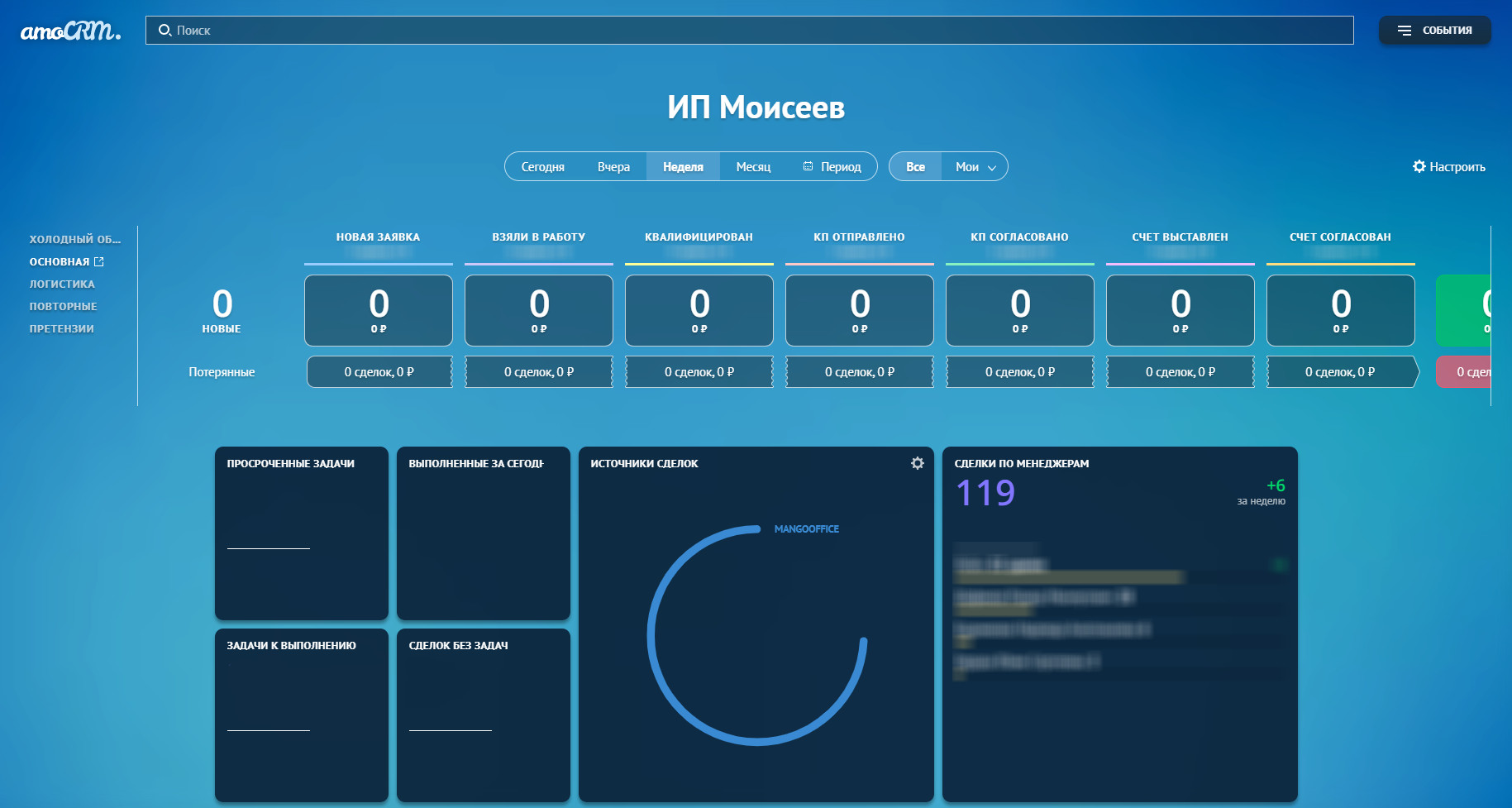Click the Настроить gear icon
The width and height of the screenshot is (1512, 808).
click(x=1419, y=166)
